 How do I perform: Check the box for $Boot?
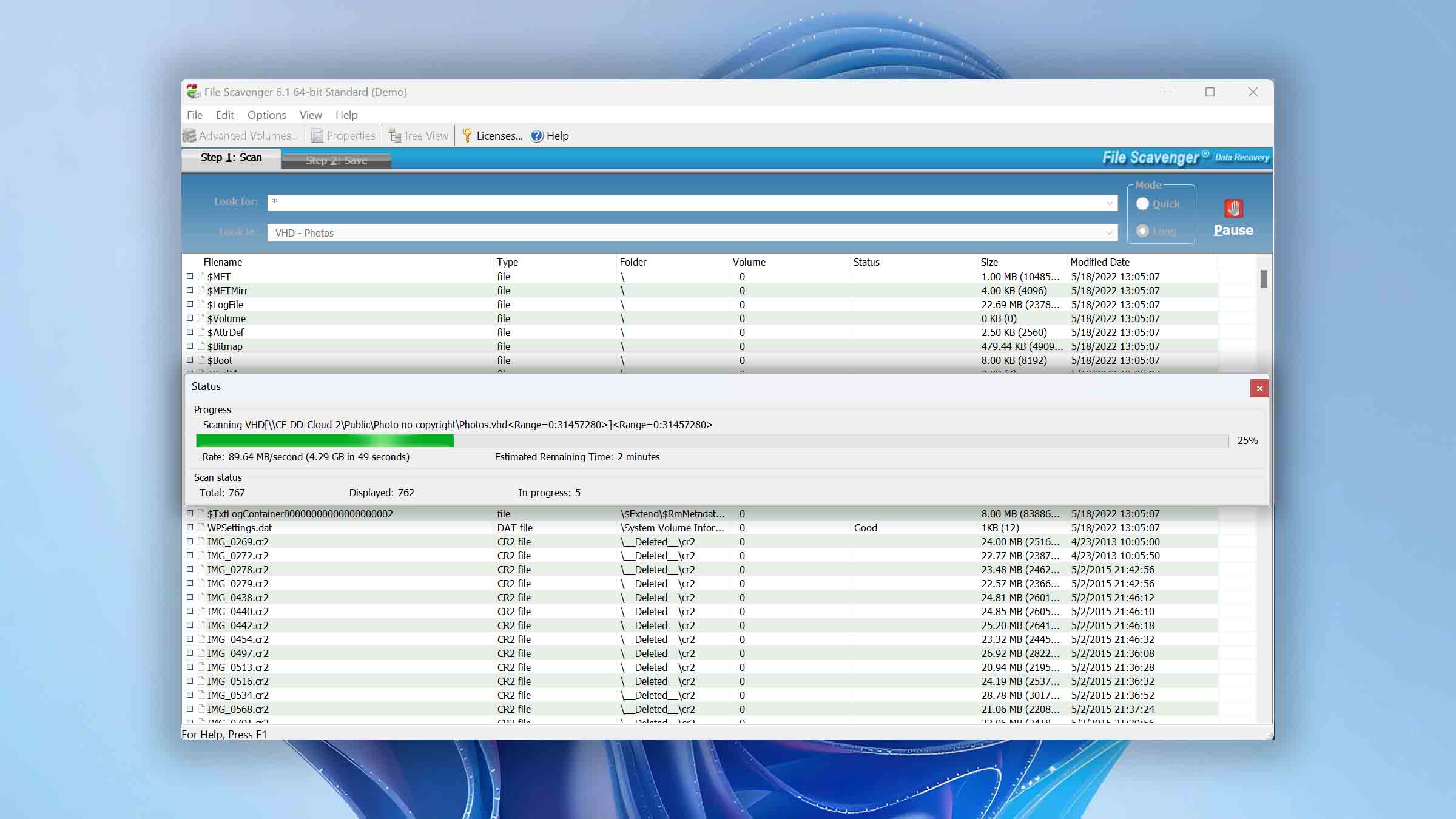pyautogui.click(x=190, y=360)
